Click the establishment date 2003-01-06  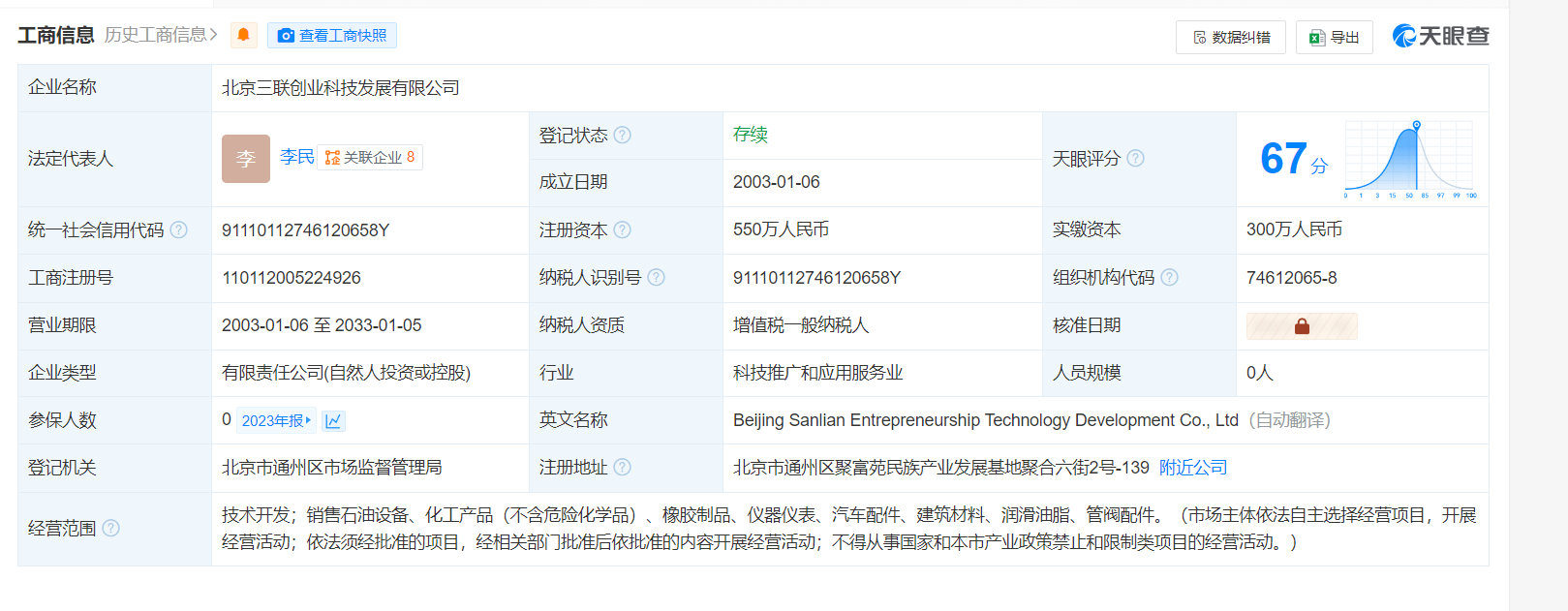click(777, 182)
